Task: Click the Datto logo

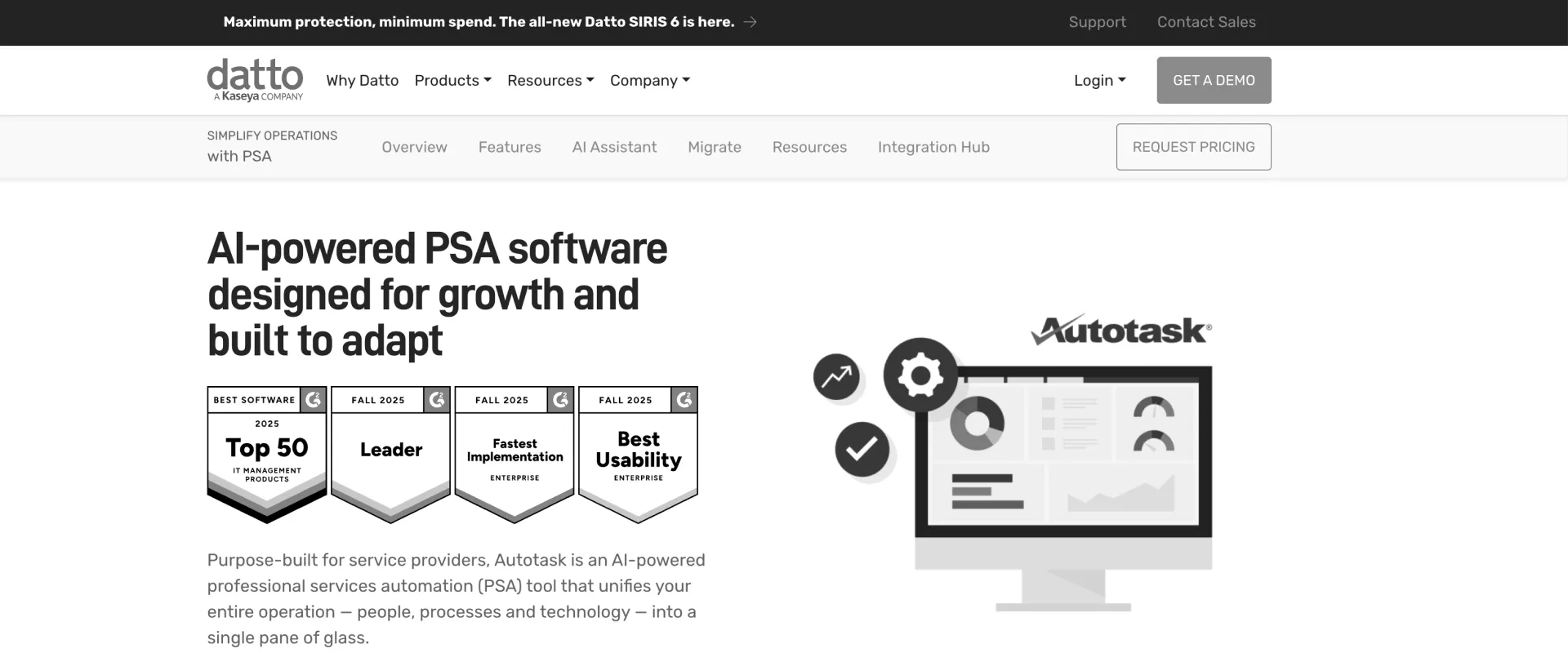Action: (255, 80)
